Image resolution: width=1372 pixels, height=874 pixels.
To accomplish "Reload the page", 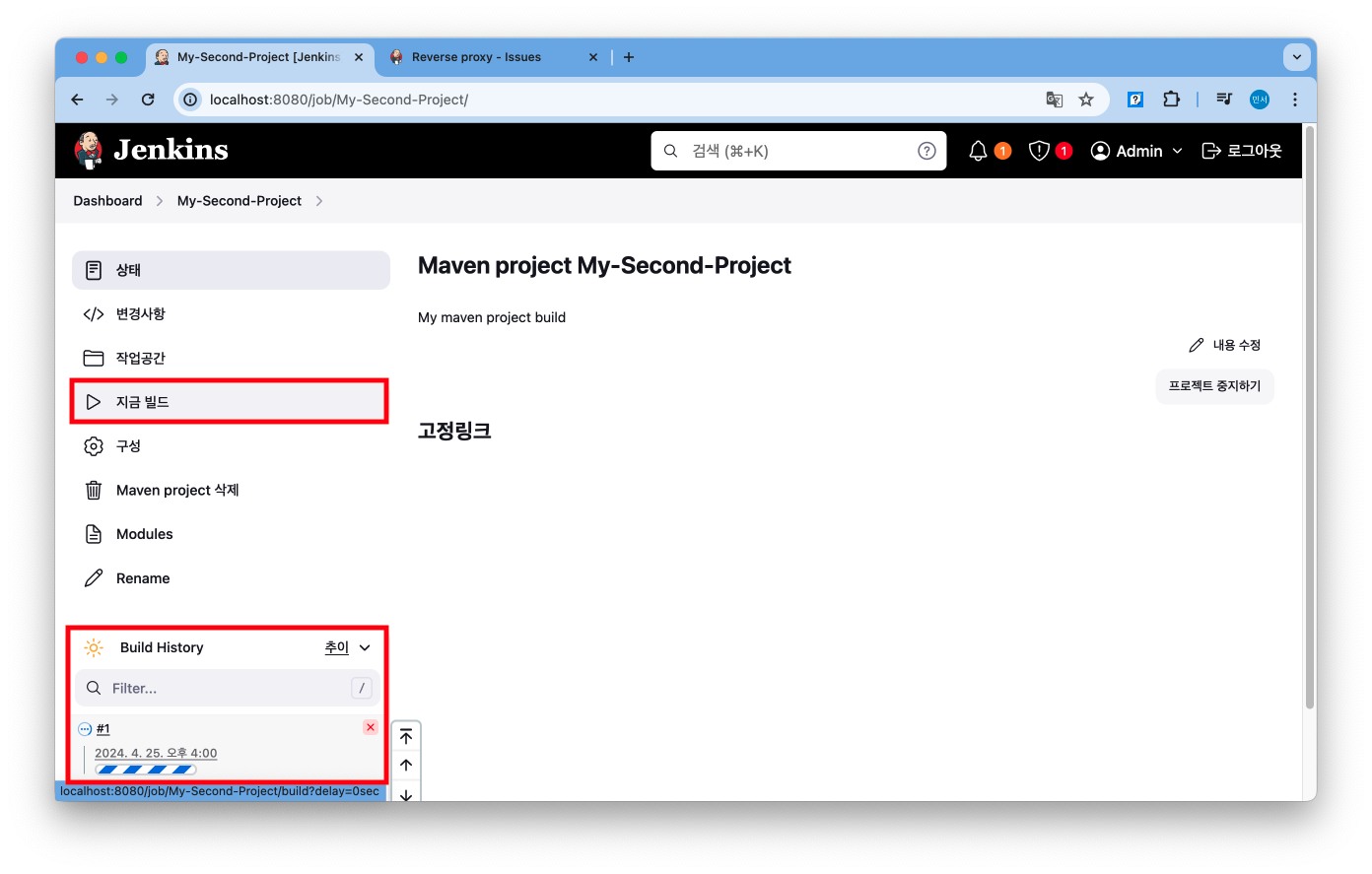I will point(148,100).
